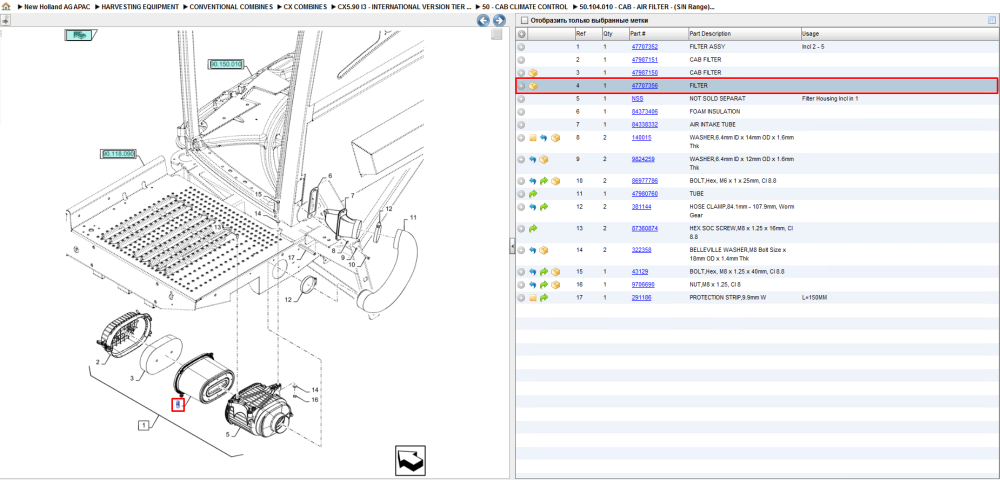Screen dimensions: 1000x480
Task: Sort by the Part Description column header
Action: [x=710, y=34]
